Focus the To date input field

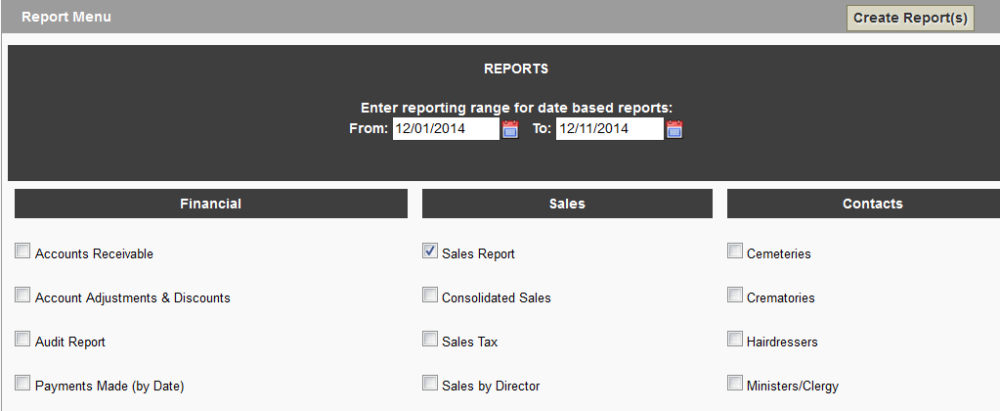610,129
